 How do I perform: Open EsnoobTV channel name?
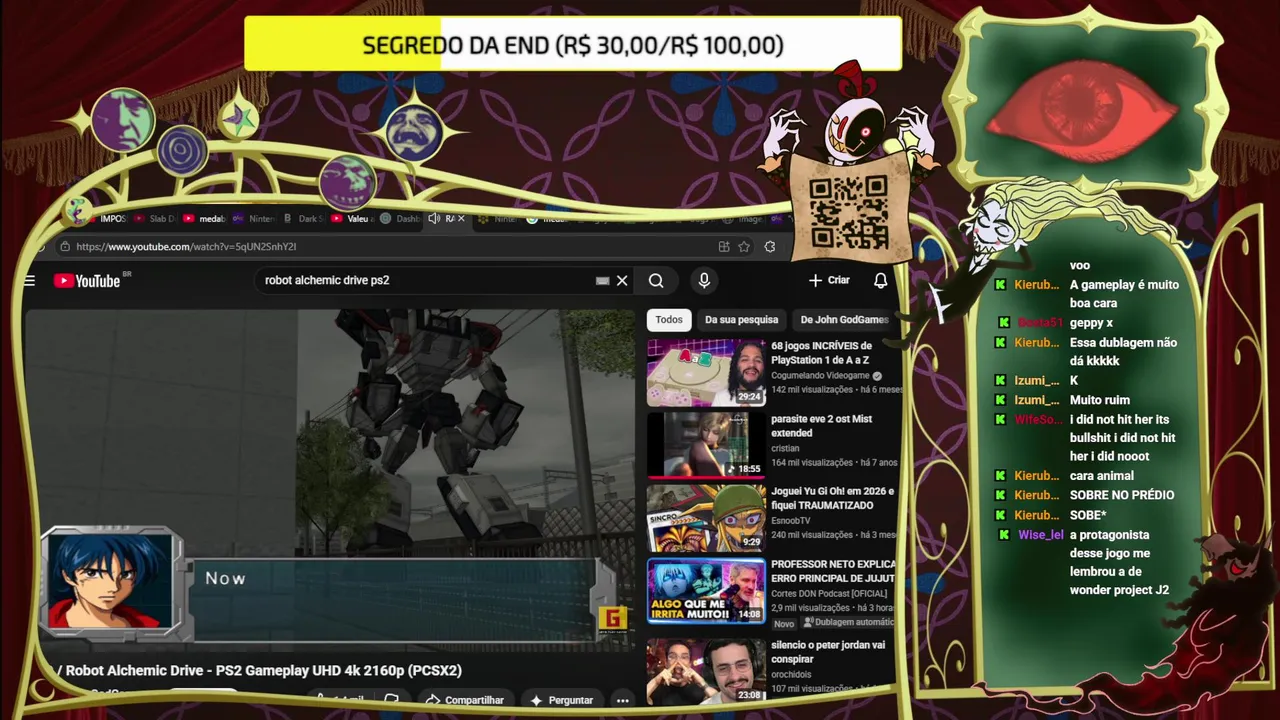pos(791,521)
